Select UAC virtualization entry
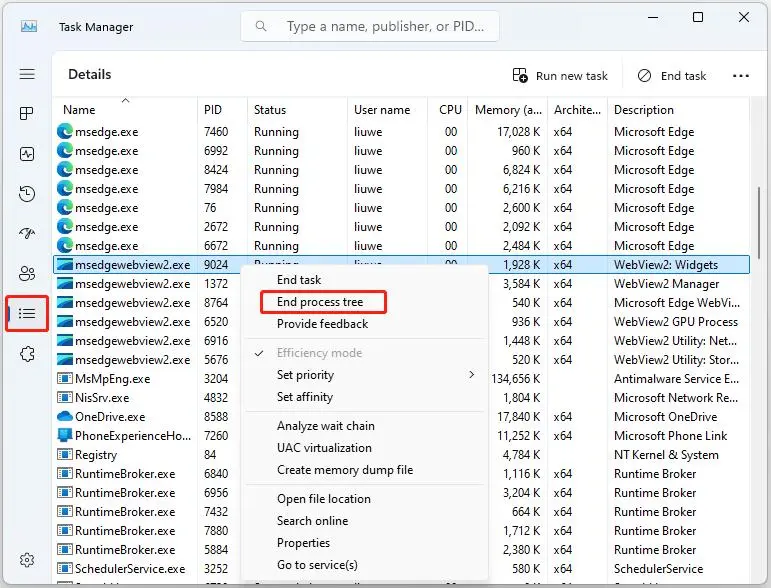Viewport: 771px width, 588px height. (324, 448)
